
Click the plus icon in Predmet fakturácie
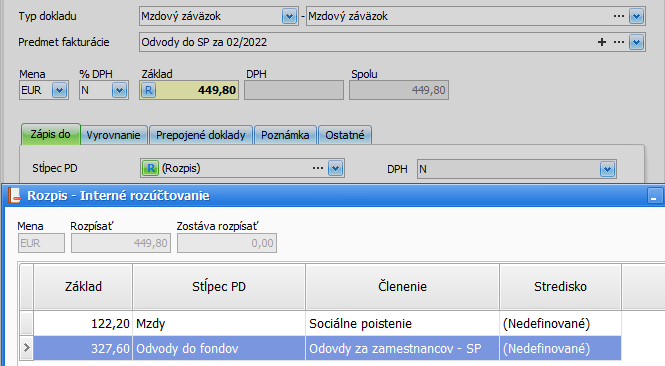coord(601,42)
